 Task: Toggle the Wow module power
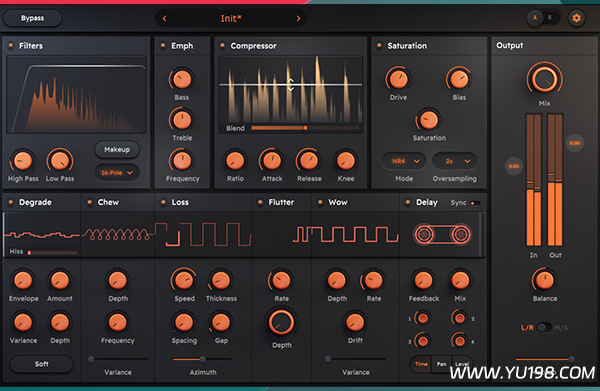(x=320, y=202)
